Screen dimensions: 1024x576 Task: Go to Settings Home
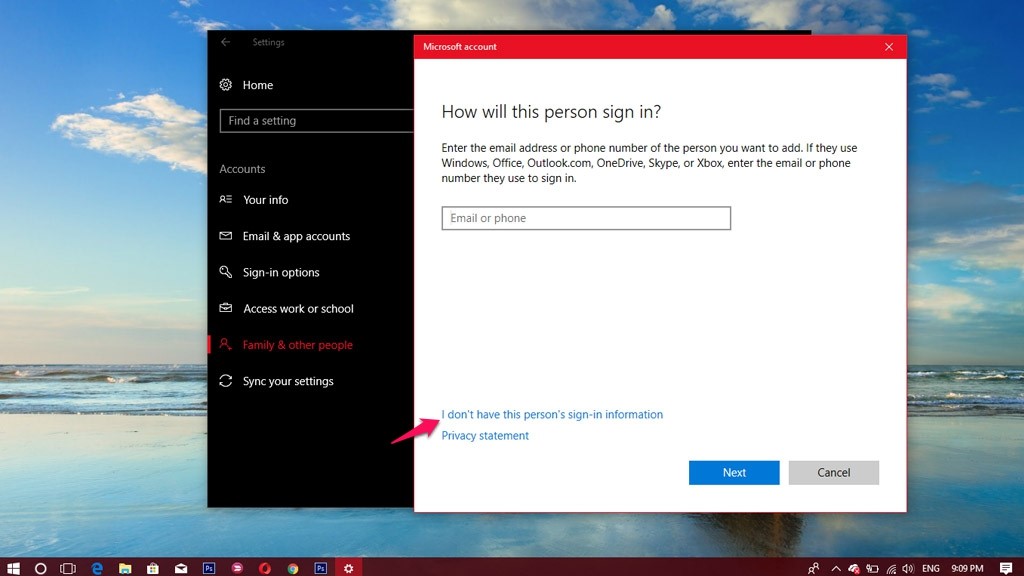tap(257, 85)
